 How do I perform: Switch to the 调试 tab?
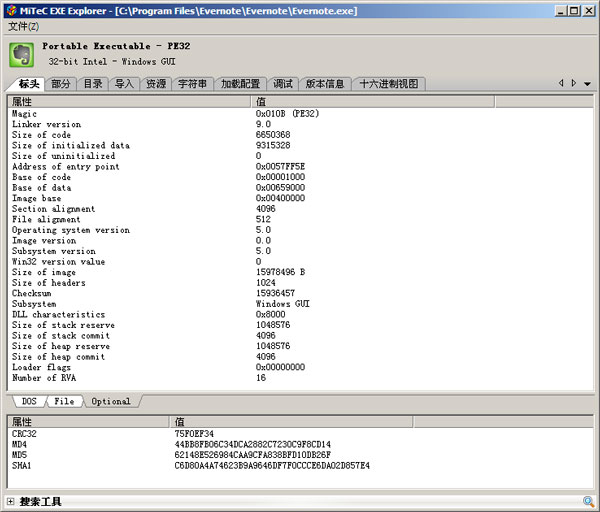[282, 84]
